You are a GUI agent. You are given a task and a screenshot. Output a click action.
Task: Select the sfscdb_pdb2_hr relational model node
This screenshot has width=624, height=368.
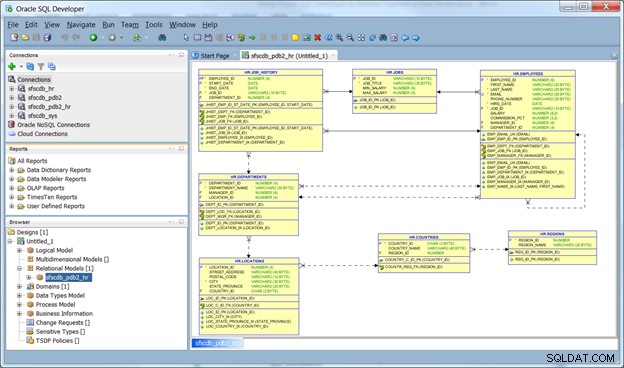[x=68, y=277]
